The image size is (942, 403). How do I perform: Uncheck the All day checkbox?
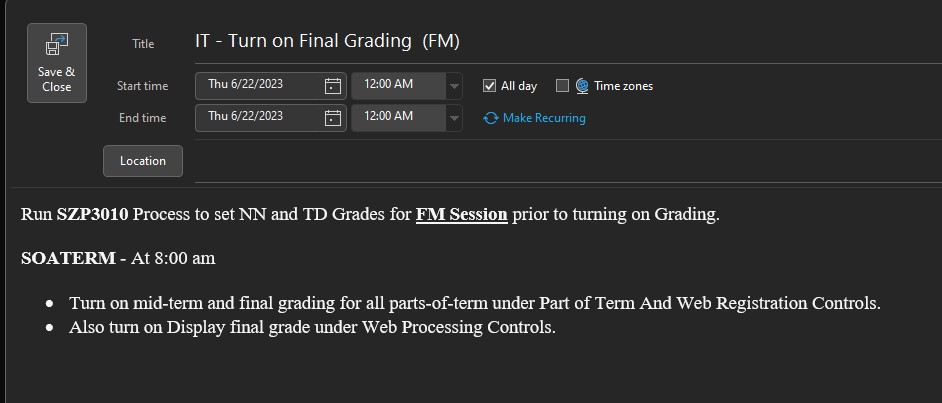click(x=490, y=86)
